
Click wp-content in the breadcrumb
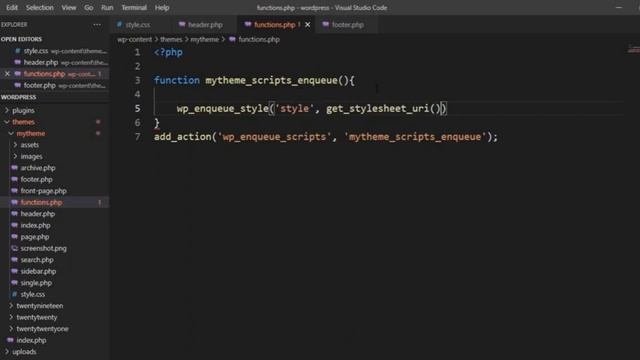coord(134,40)
